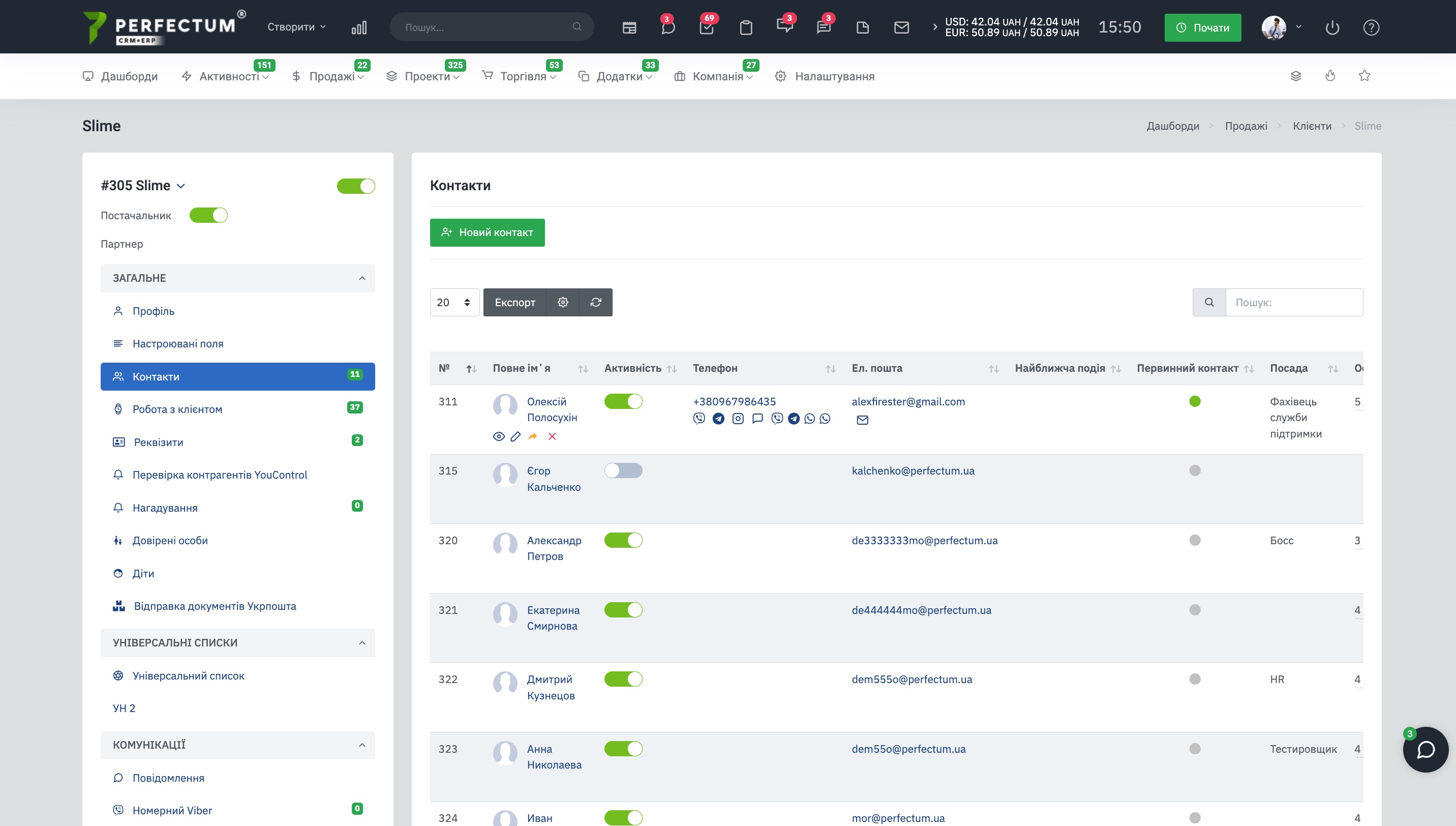
Task: Click the Instagram icon under phone number
Action: (x=738, y=419)
